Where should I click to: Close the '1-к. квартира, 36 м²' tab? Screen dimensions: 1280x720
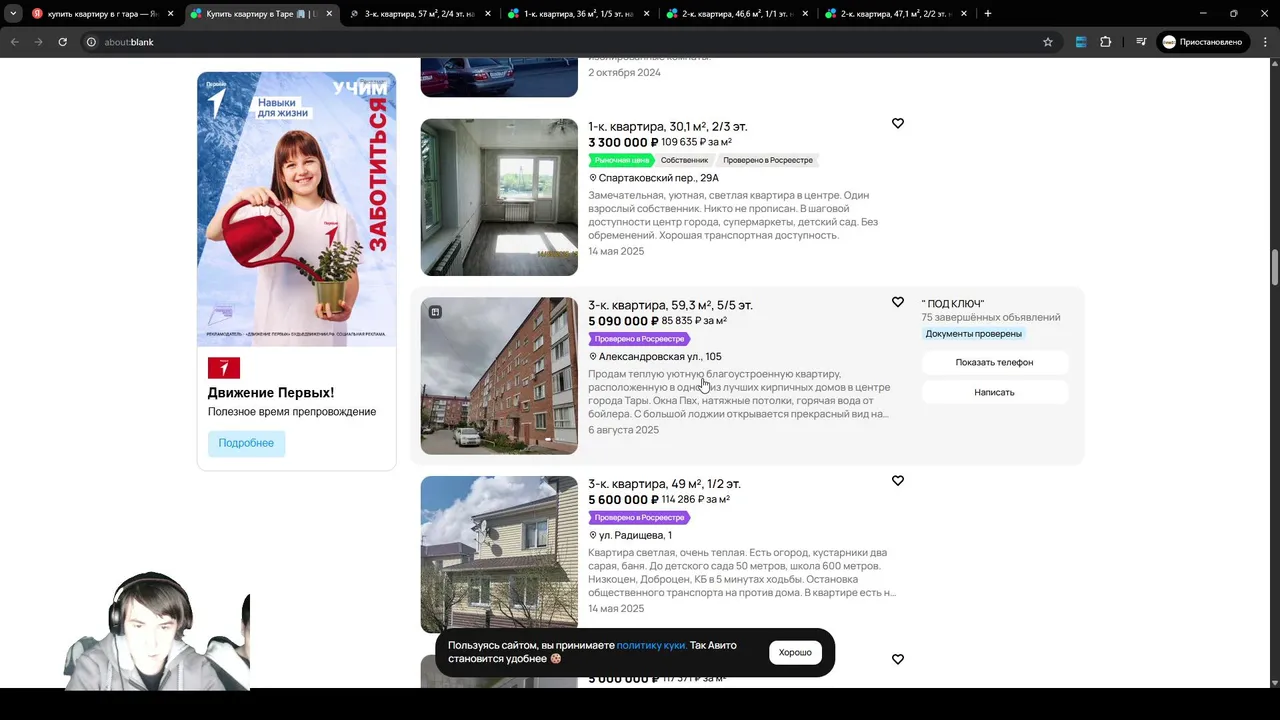coord(646,14)
